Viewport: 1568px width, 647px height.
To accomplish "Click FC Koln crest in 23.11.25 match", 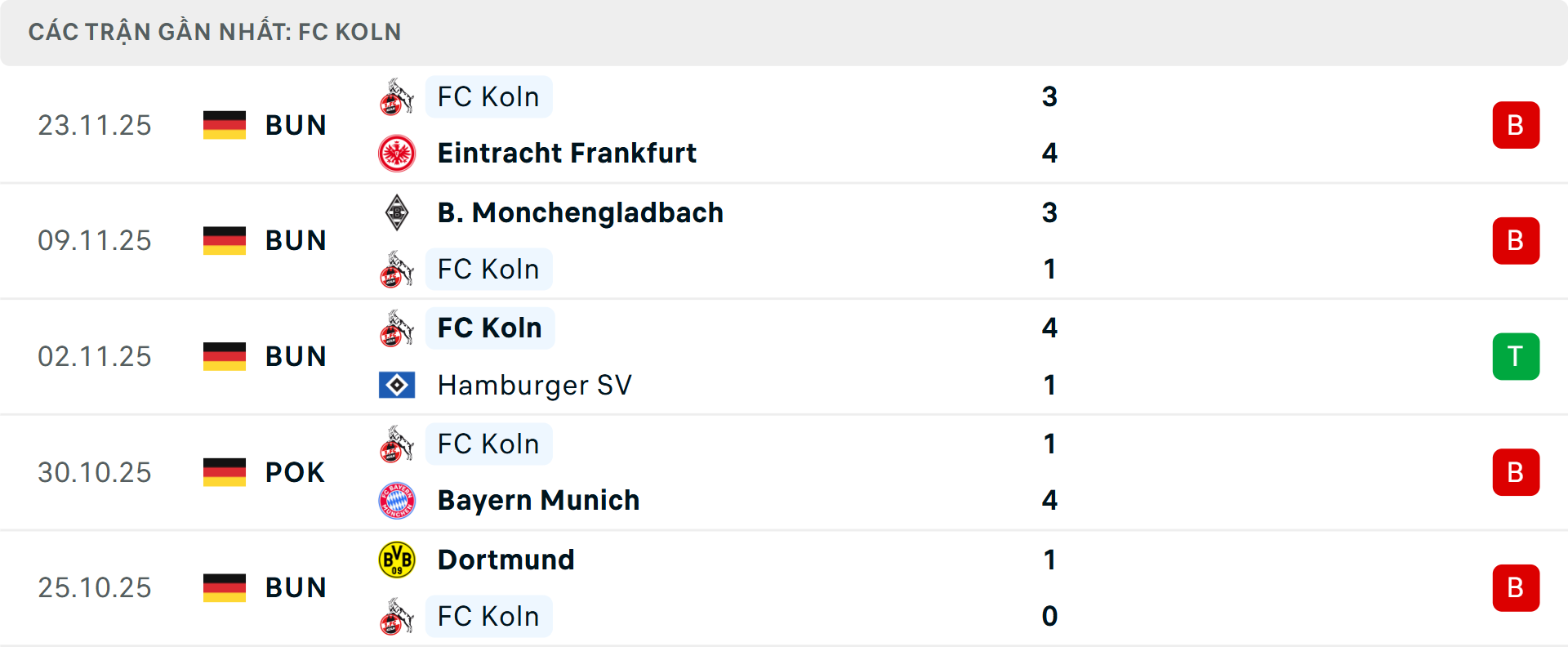I will [x=397, y=97].
